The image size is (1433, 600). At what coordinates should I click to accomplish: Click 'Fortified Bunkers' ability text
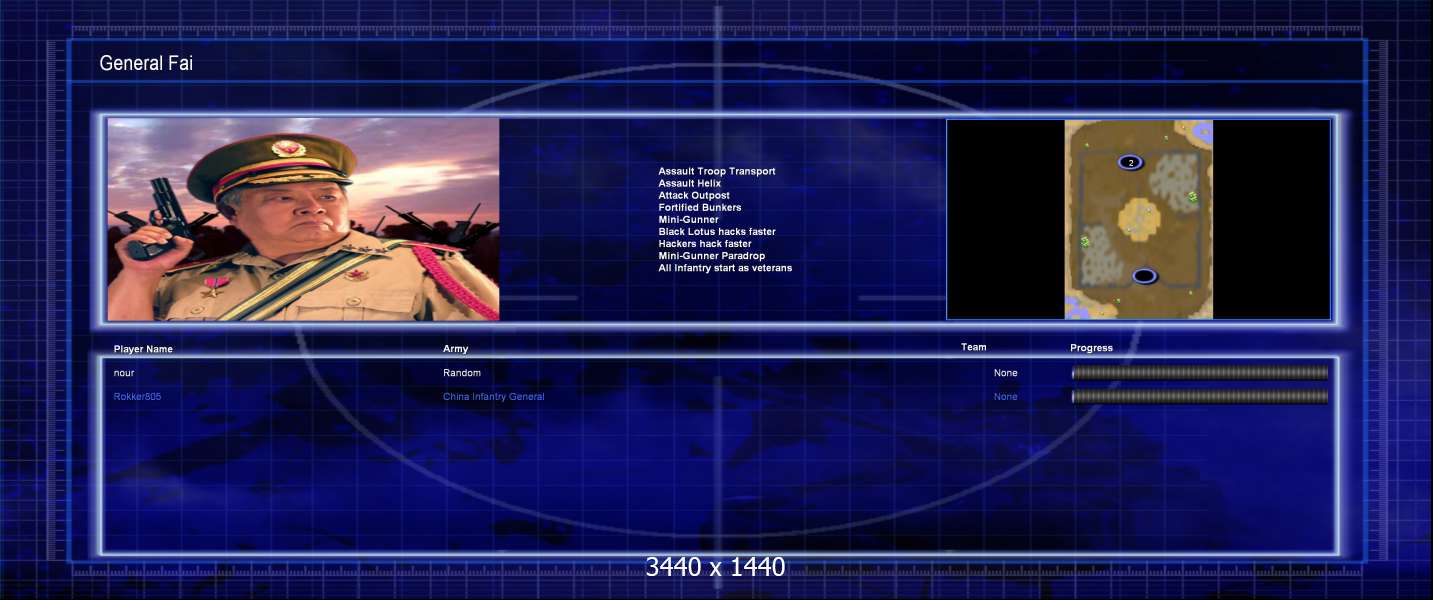(700, 207)
